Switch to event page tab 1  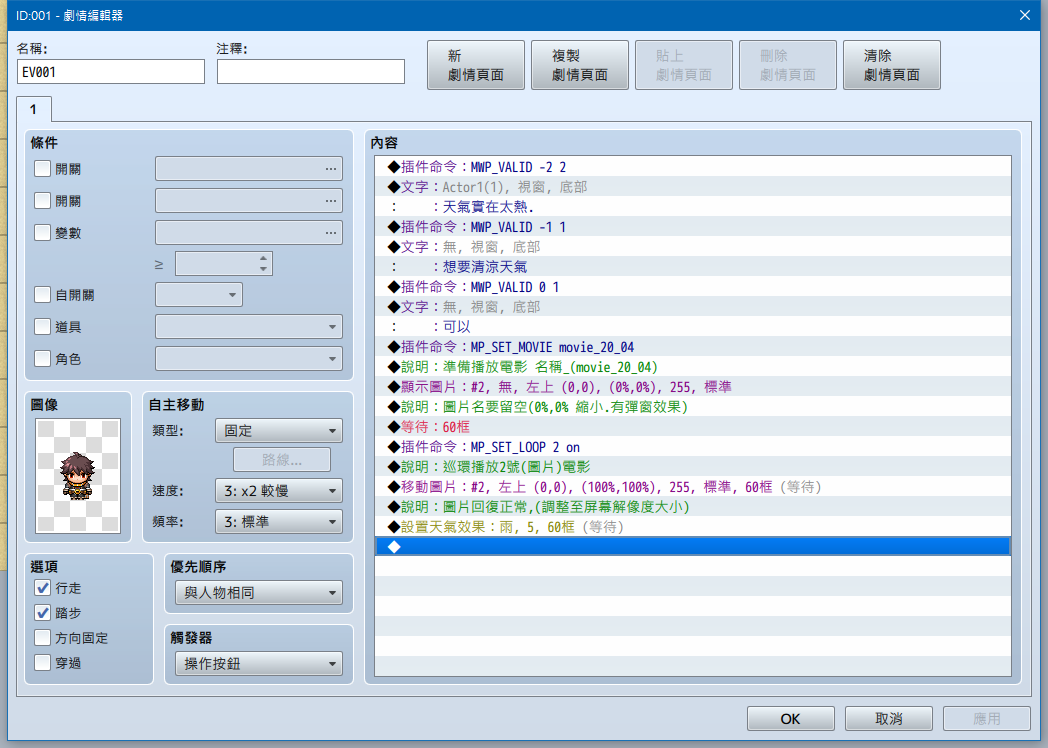(33, 110)
